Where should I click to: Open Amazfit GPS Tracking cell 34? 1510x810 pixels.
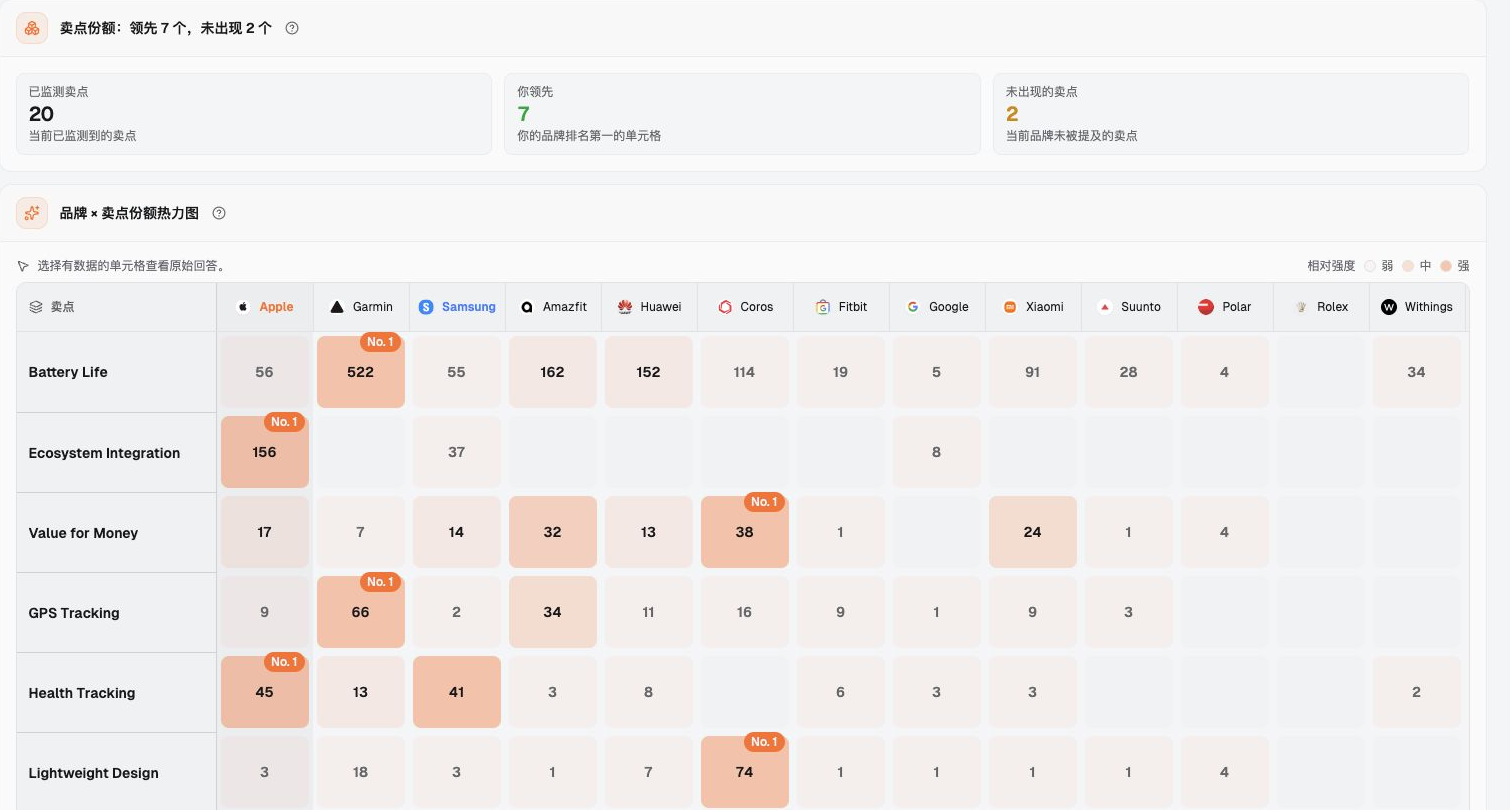[x=553, y=612]
